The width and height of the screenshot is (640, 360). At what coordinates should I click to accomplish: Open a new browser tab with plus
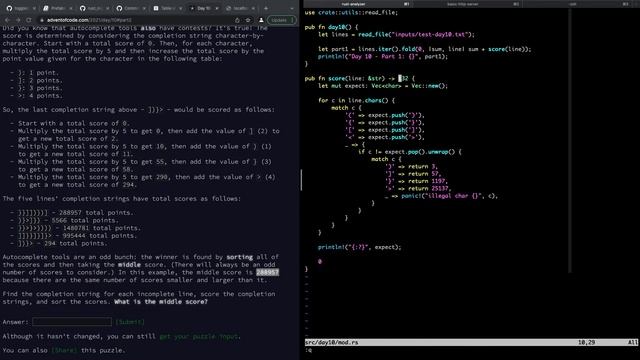(x=266, y=8)
